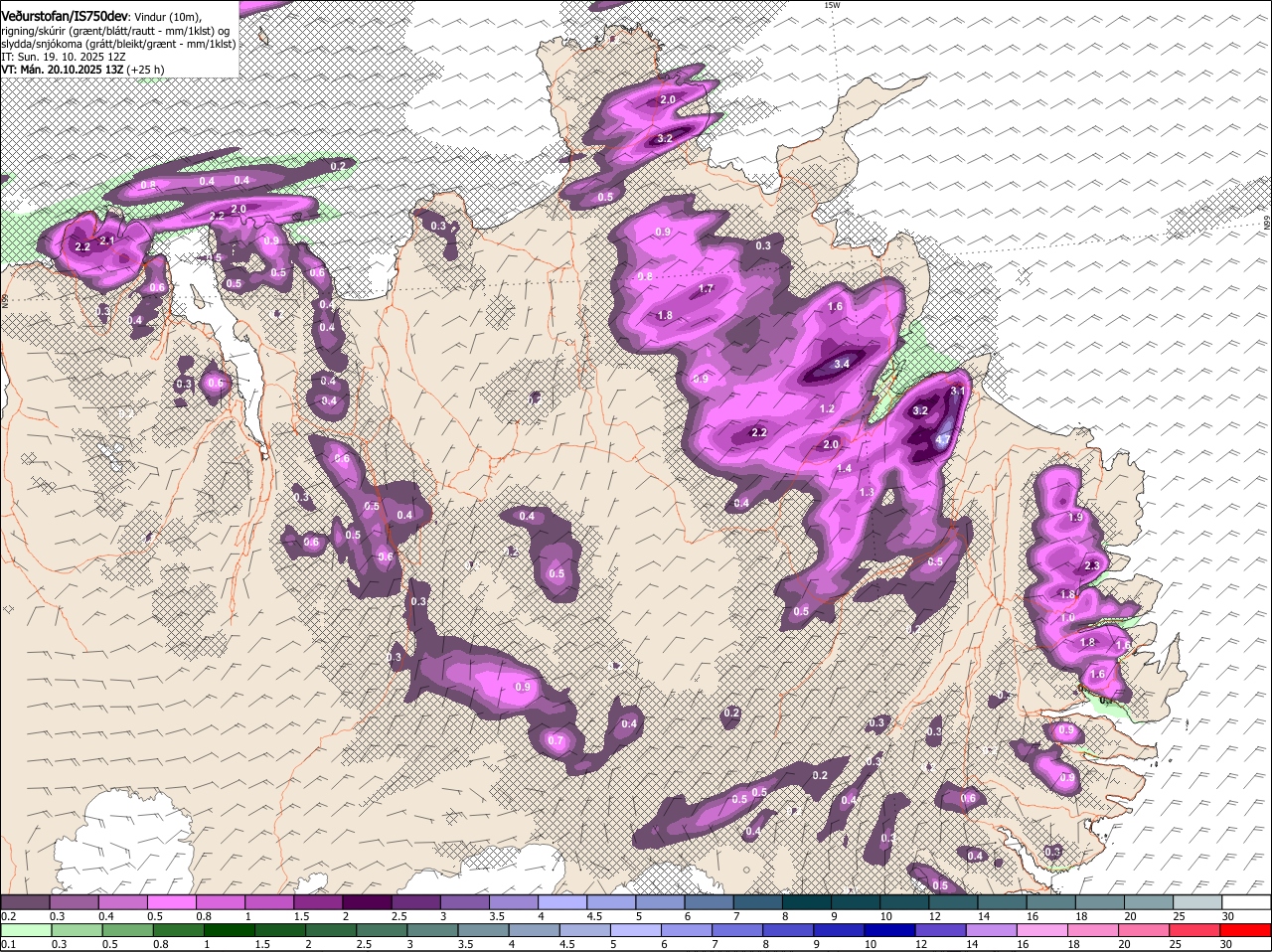The height and width of the screenshot is (952, 1272).
Task: Click the dark teal swatch between 8 and 9, purple scale
Action: click(808, 902)
